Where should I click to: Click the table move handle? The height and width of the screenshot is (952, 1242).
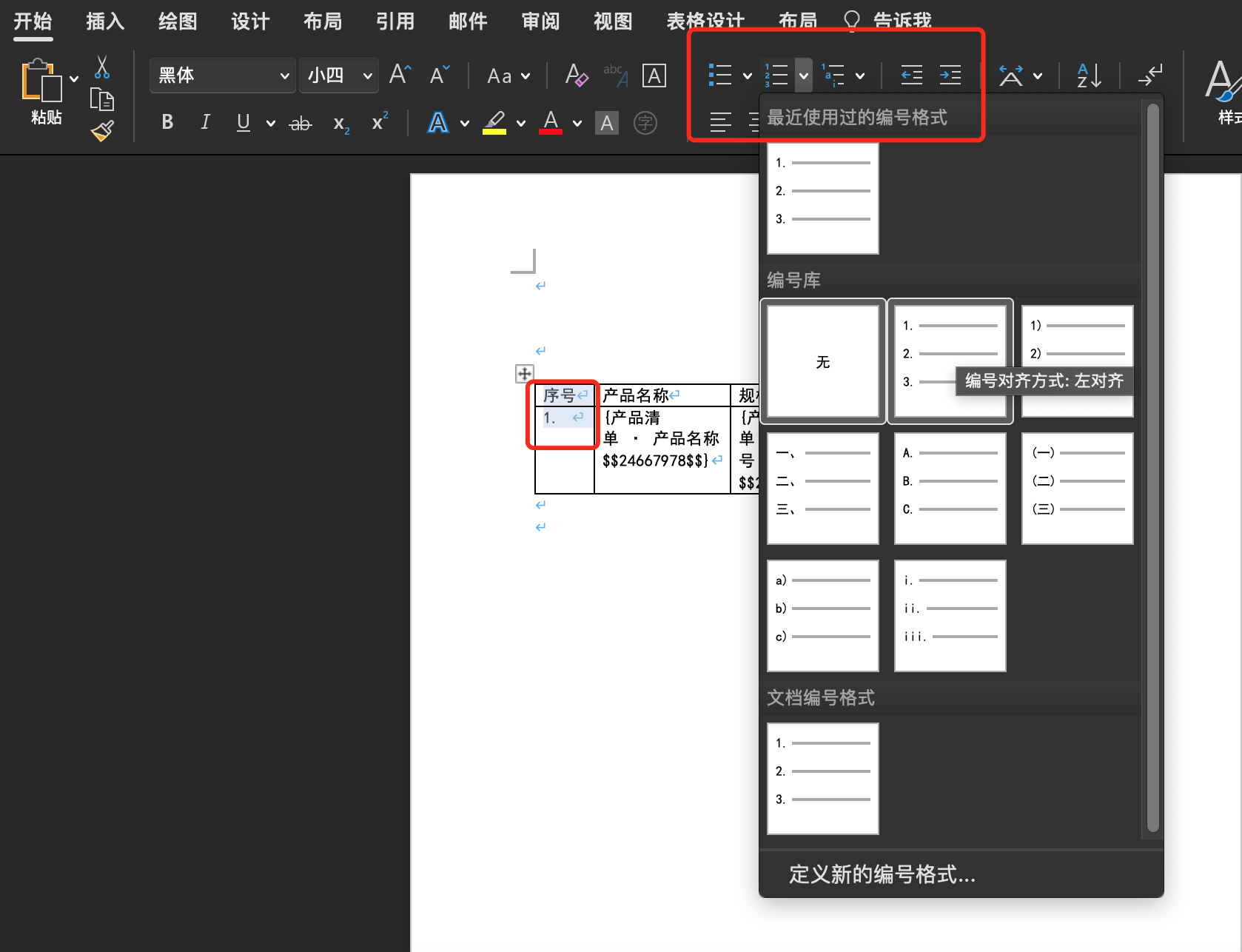click(524, 374)
